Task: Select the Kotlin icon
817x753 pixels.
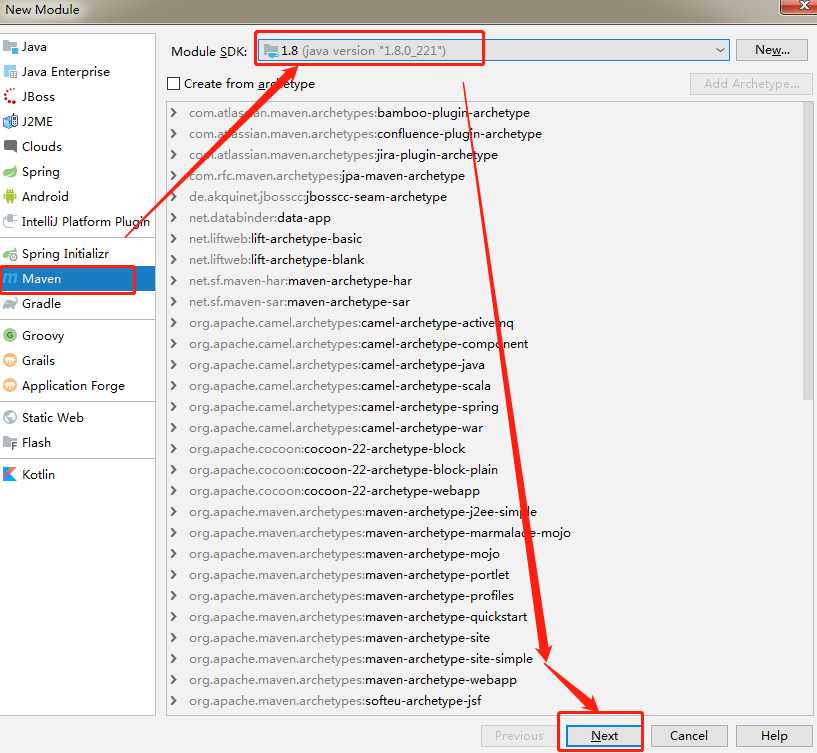Action: [10, 474]
